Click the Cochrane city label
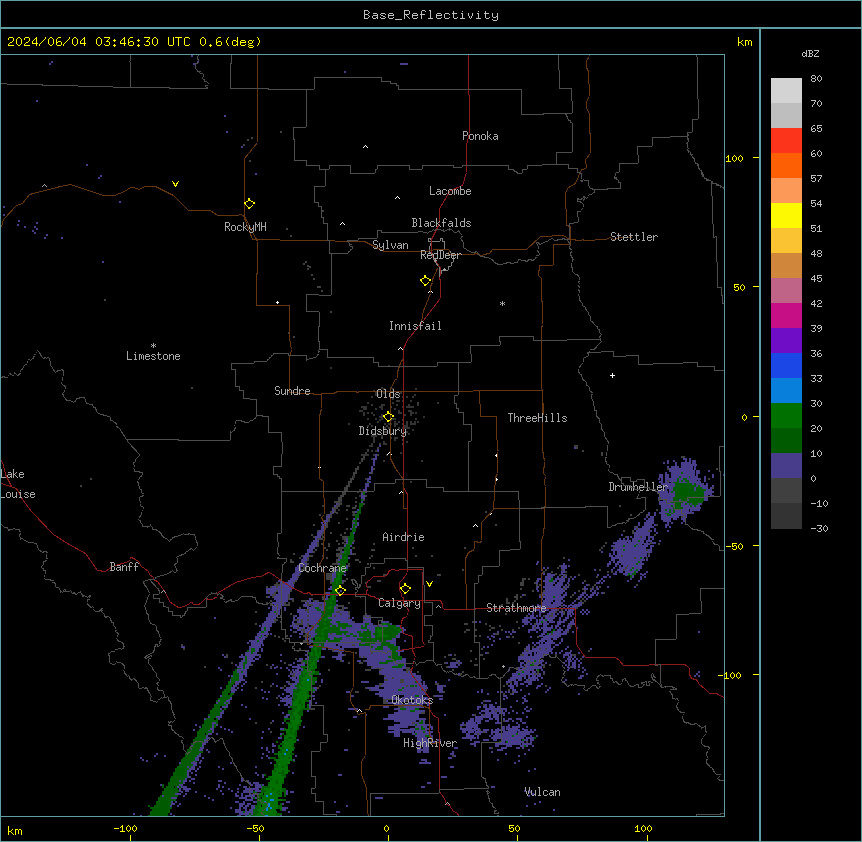The image size is (862, 842). 322,568
